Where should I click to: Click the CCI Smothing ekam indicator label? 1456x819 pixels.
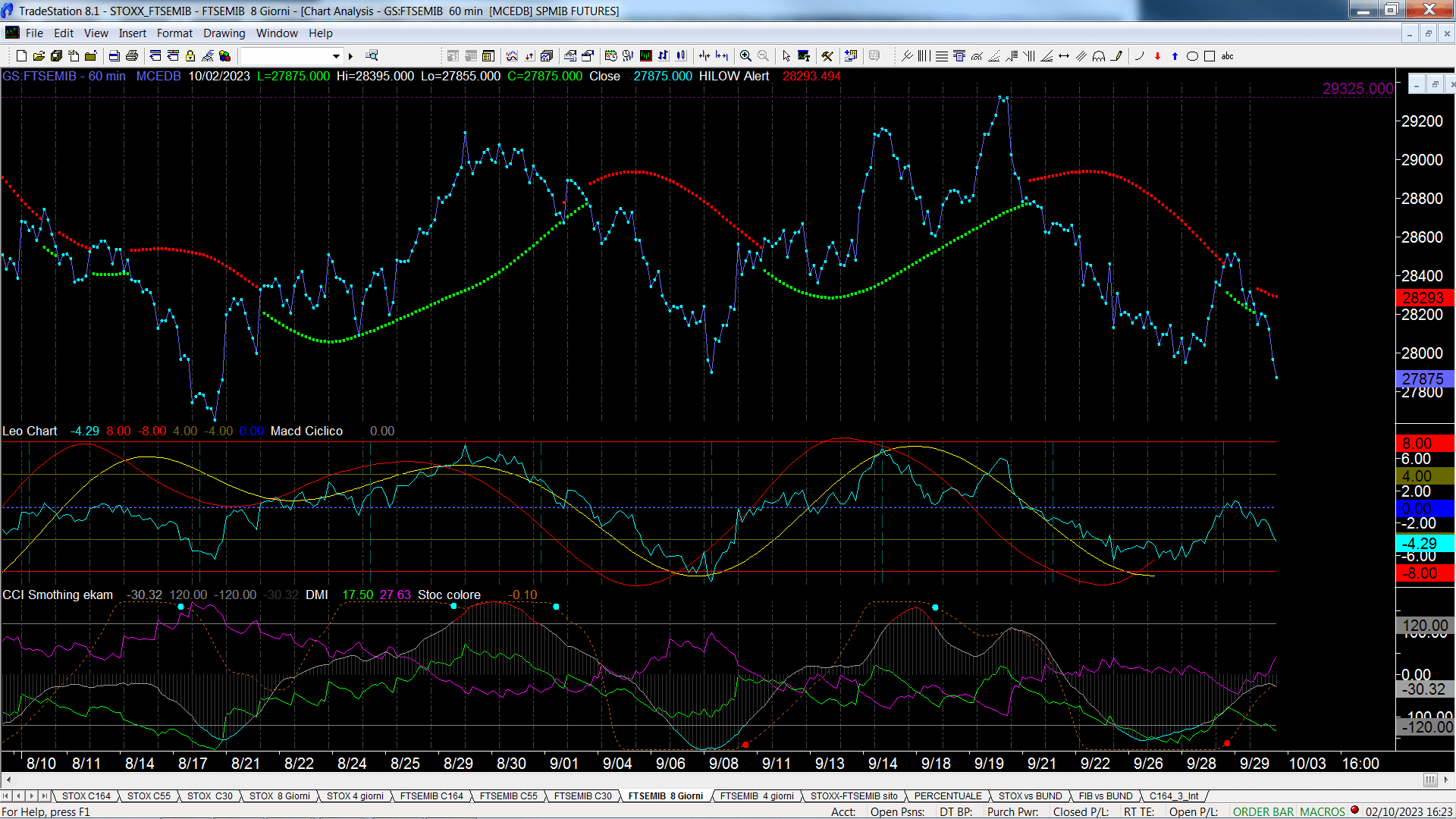58,595
